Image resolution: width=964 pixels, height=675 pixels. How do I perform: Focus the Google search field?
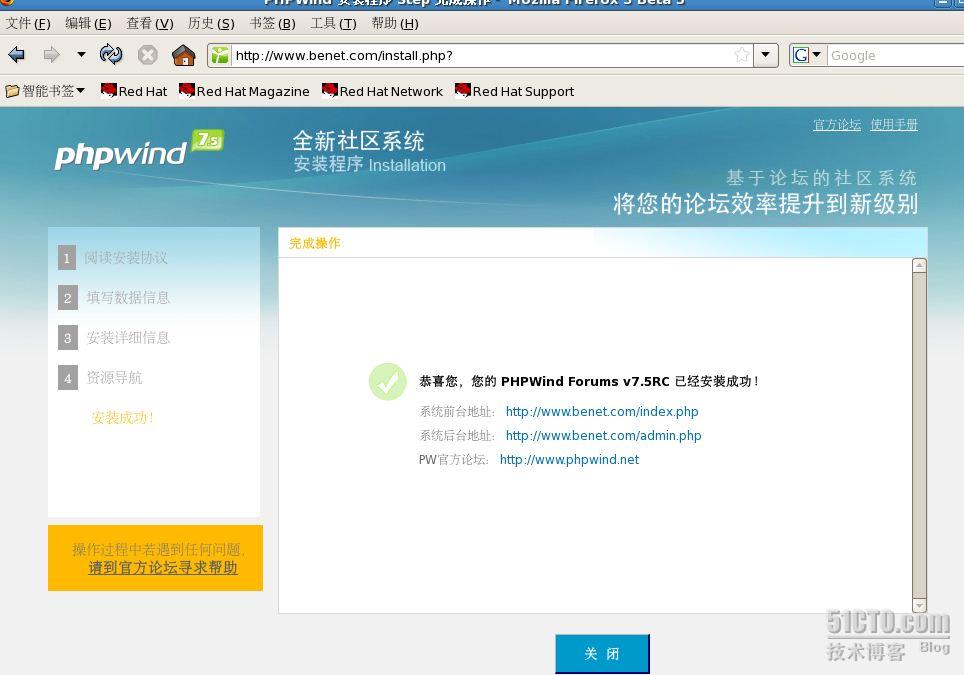[x=896, y=55]
